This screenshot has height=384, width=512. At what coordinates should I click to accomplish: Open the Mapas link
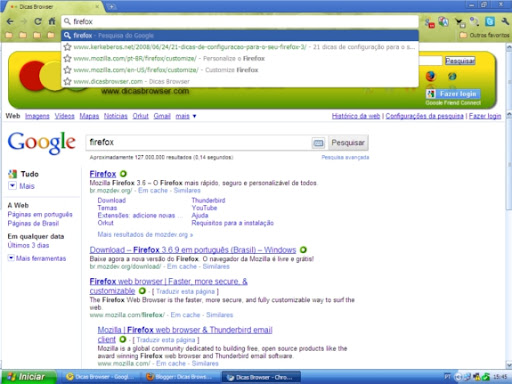[x=89, y=116]
